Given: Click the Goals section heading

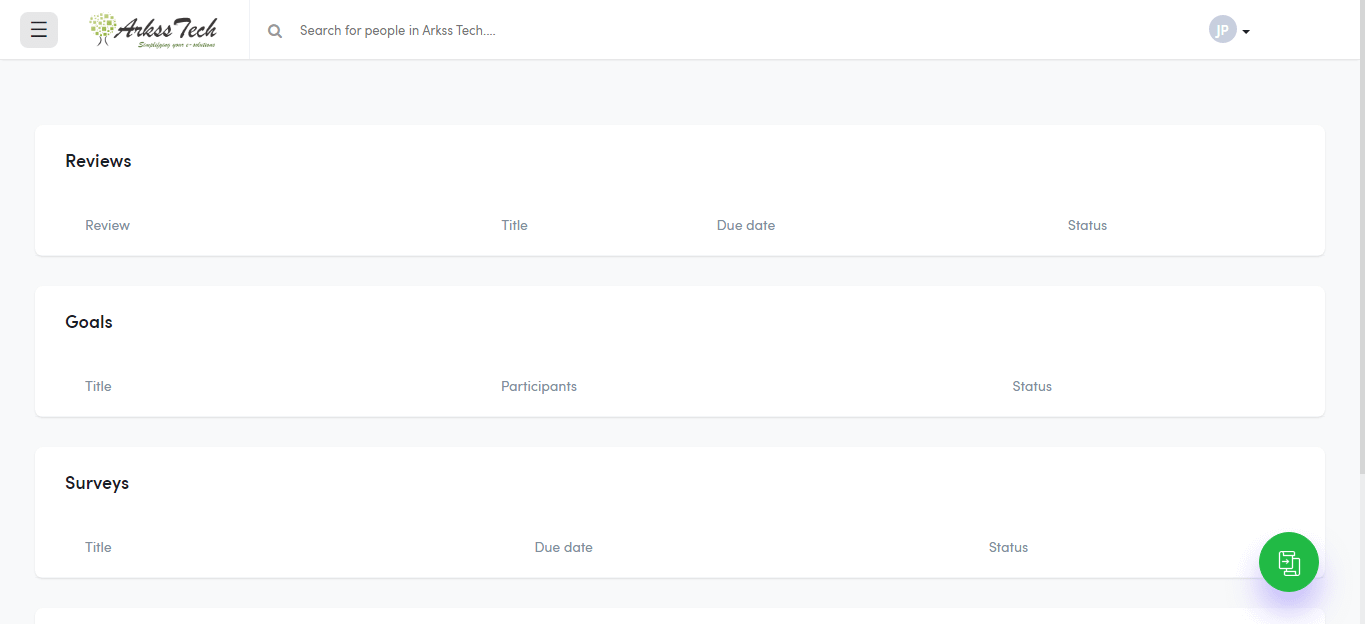Looking at the screenshot, I should tap(89, 322).
